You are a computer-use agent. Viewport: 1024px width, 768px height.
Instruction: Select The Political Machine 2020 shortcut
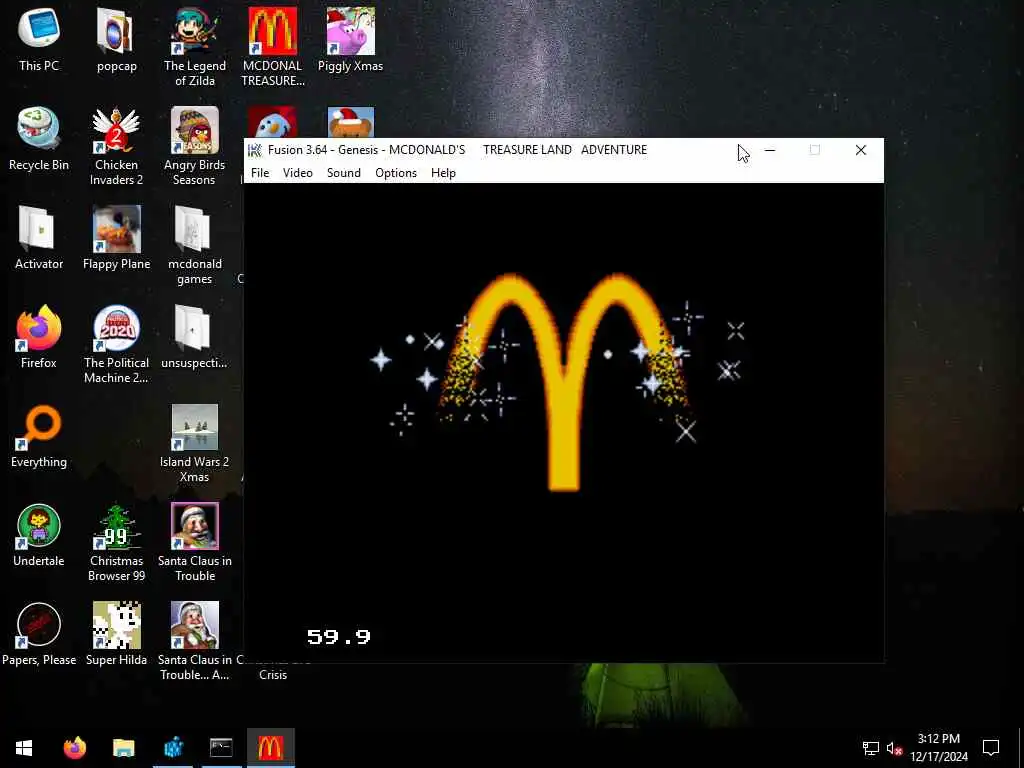click(116, 344)
